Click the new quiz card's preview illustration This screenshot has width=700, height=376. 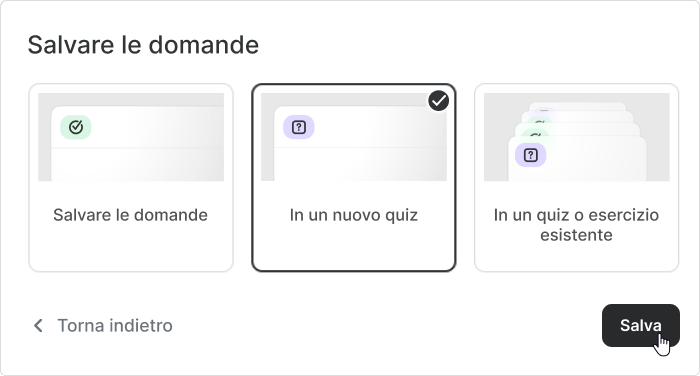click(x=354, y=137)
